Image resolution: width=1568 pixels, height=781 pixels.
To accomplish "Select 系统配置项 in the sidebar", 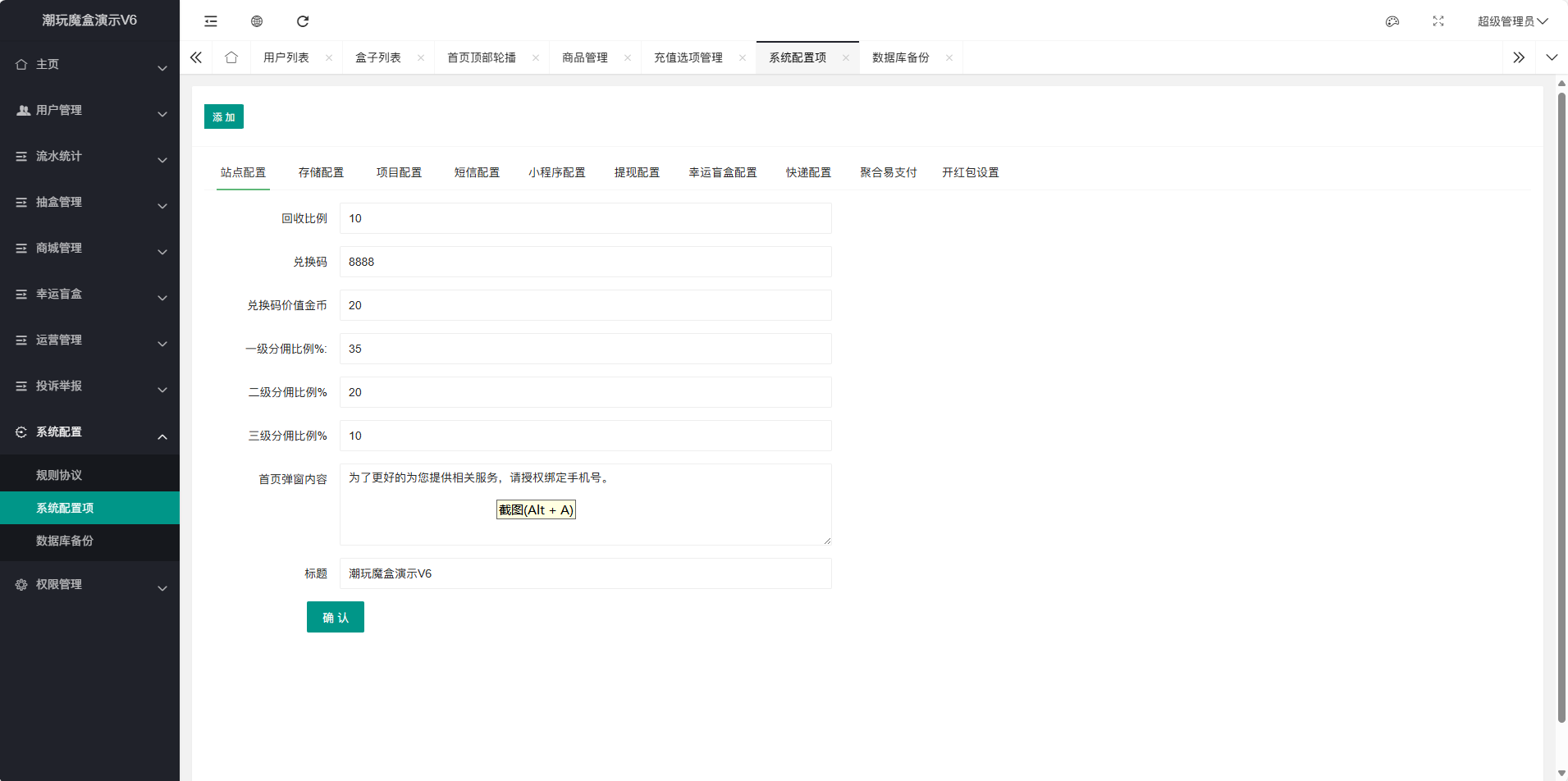I will pyautogui.click(x=89, y=508).
